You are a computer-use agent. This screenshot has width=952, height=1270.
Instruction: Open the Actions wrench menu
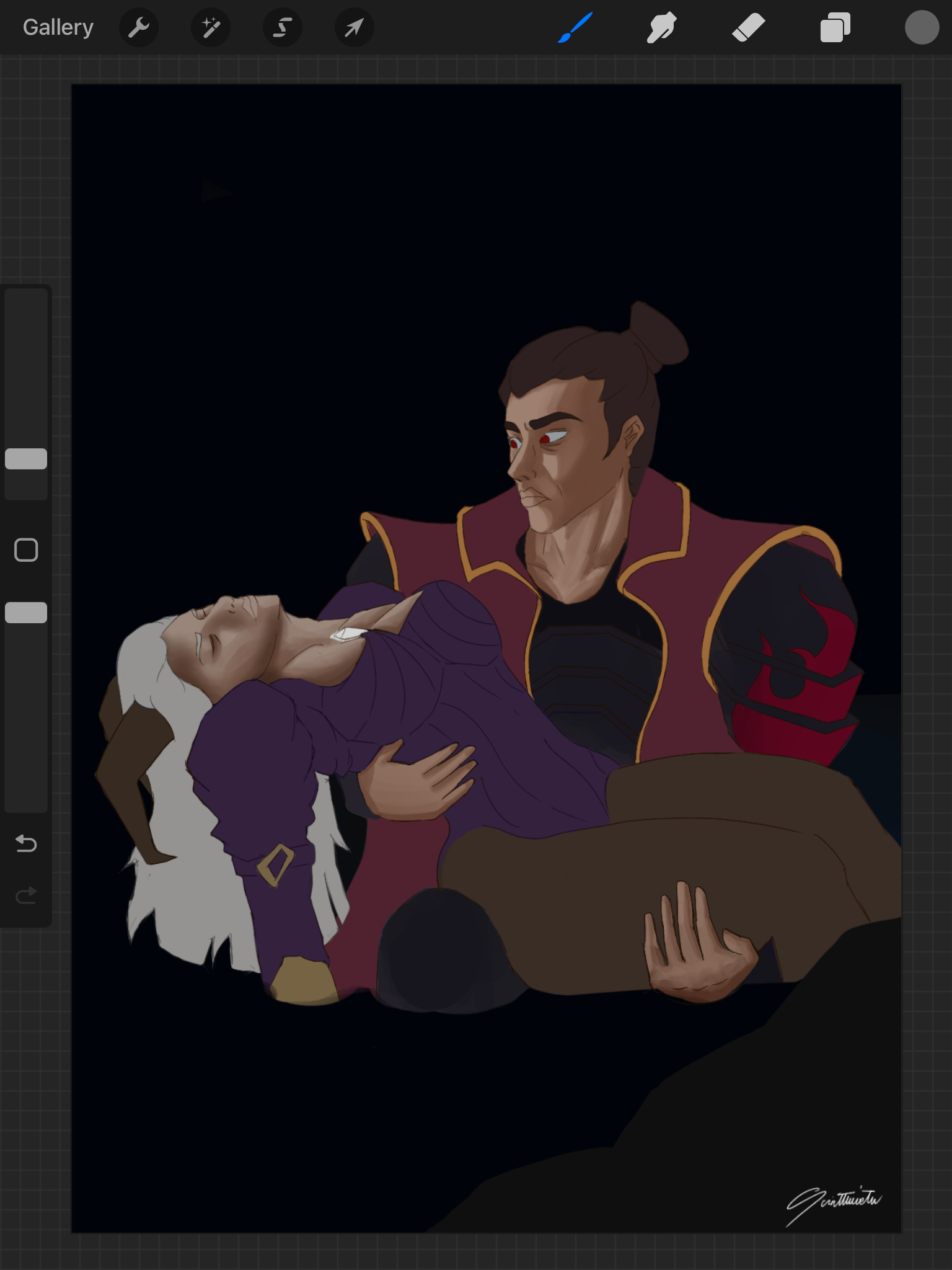tap(139, 27)
